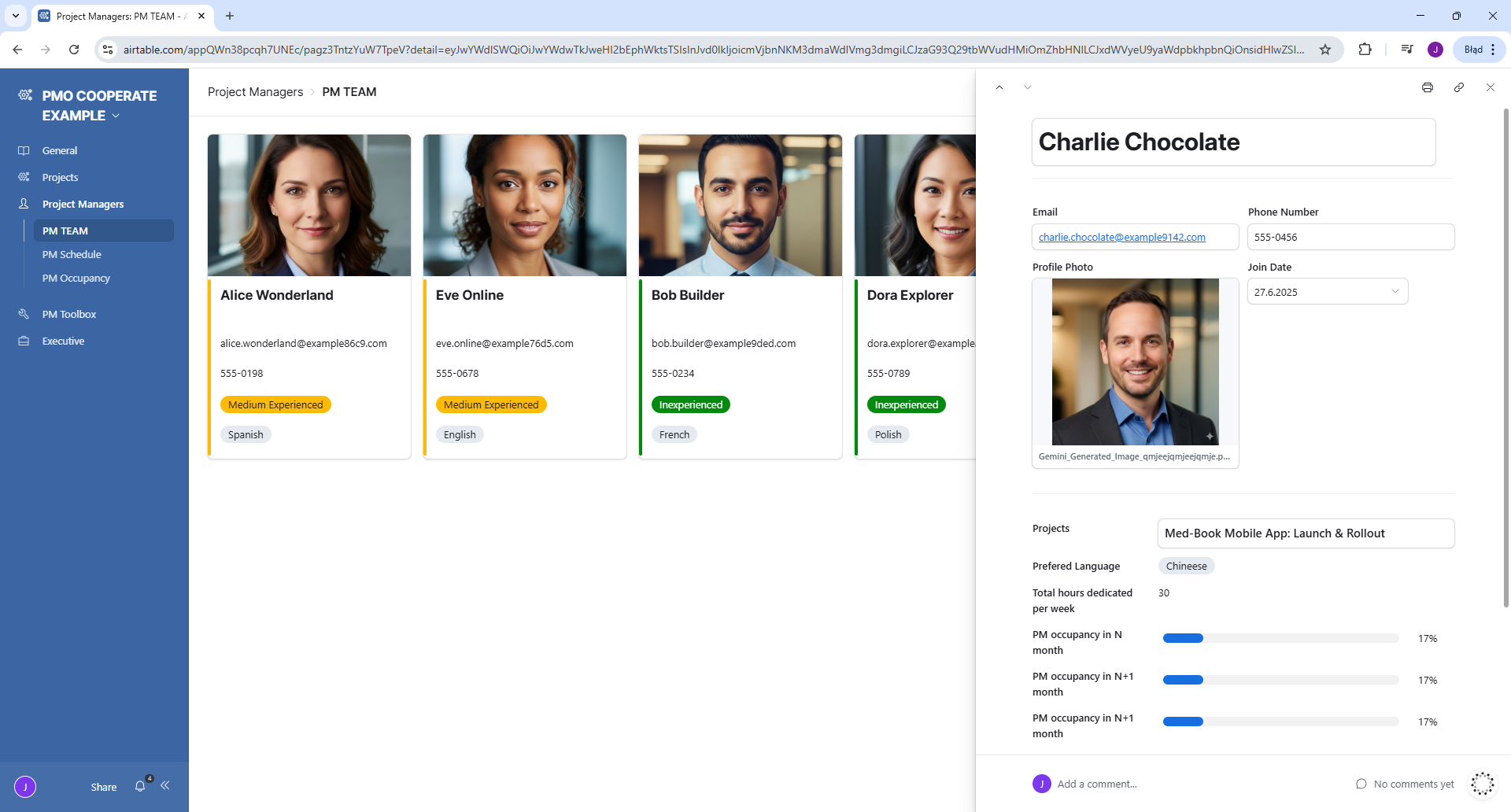The image size is (1511, 812).
Task: Open PM Schedule page
Action: coord(72,255)
